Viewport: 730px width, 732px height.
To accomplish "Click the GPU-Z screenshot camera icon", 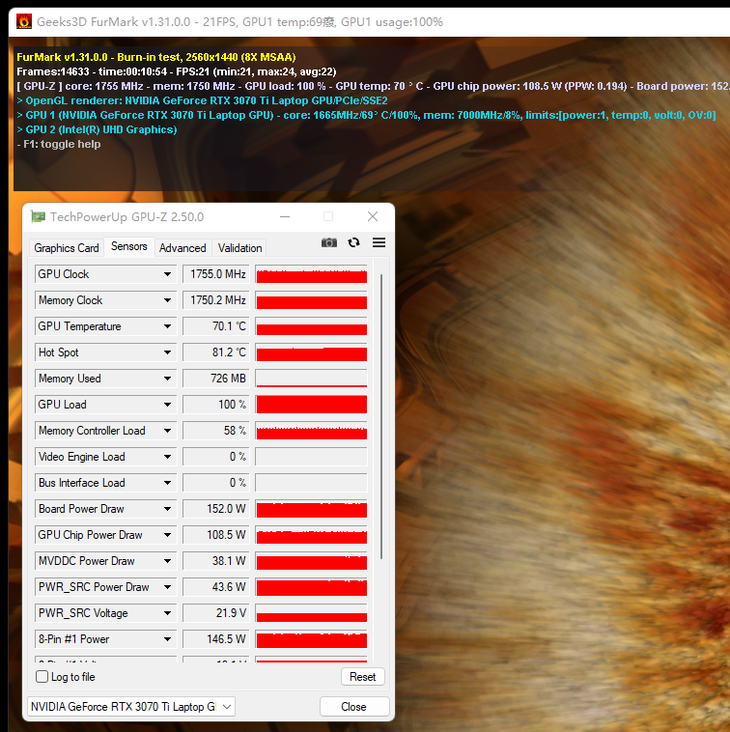I will (x=329, y=243).
